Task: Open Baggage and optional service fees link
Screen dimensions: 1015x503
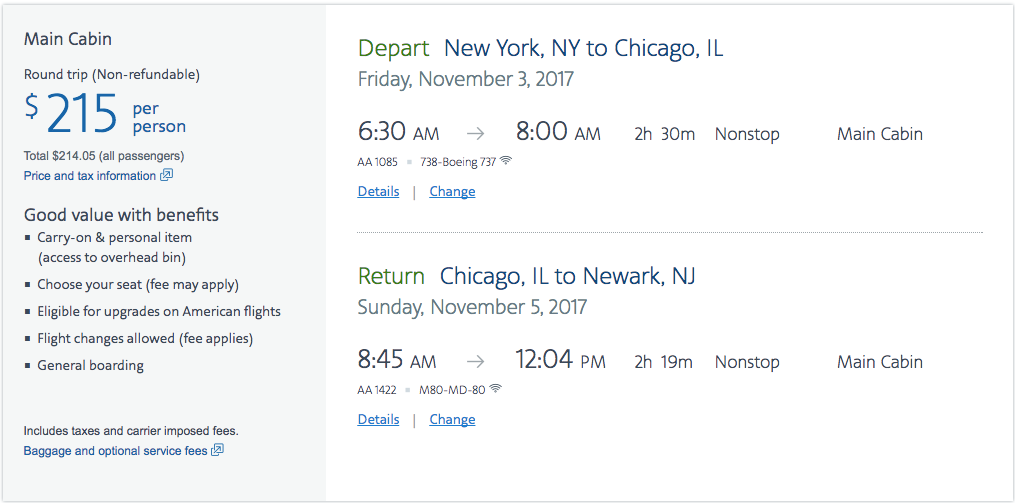Action: [x=115, y=451]
